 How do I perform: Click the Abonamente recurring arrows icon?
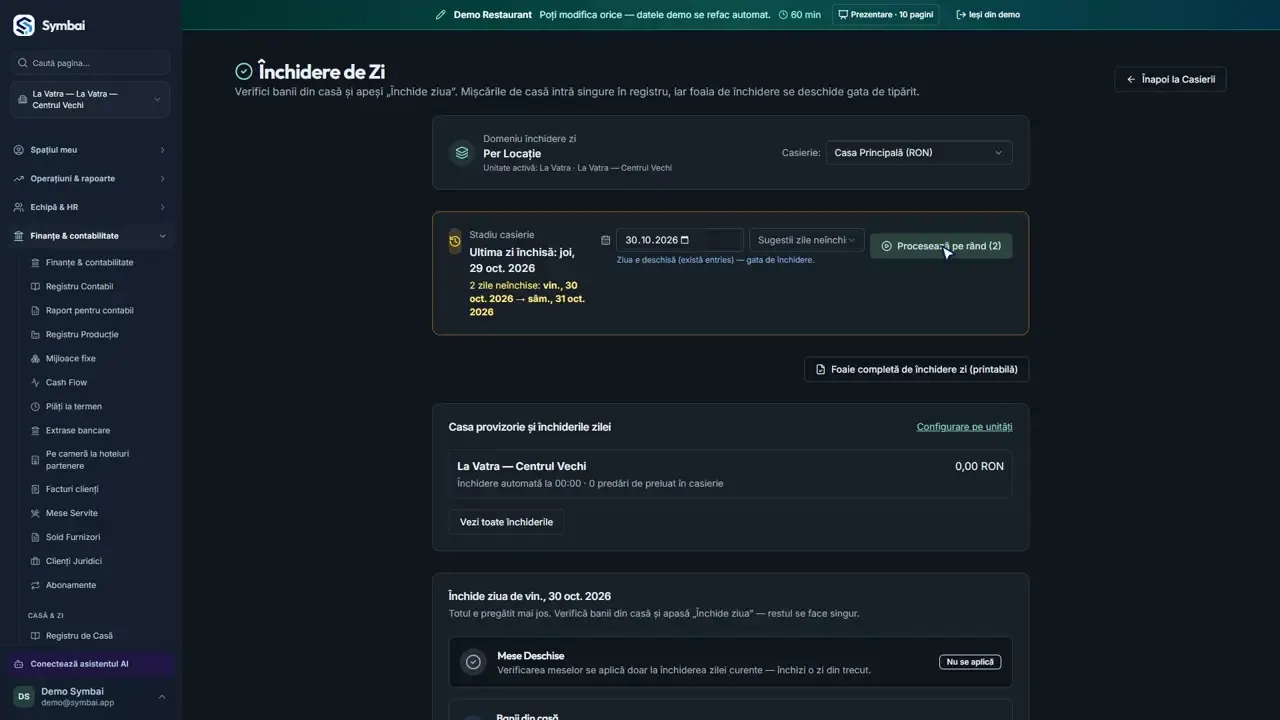(35, 585)
